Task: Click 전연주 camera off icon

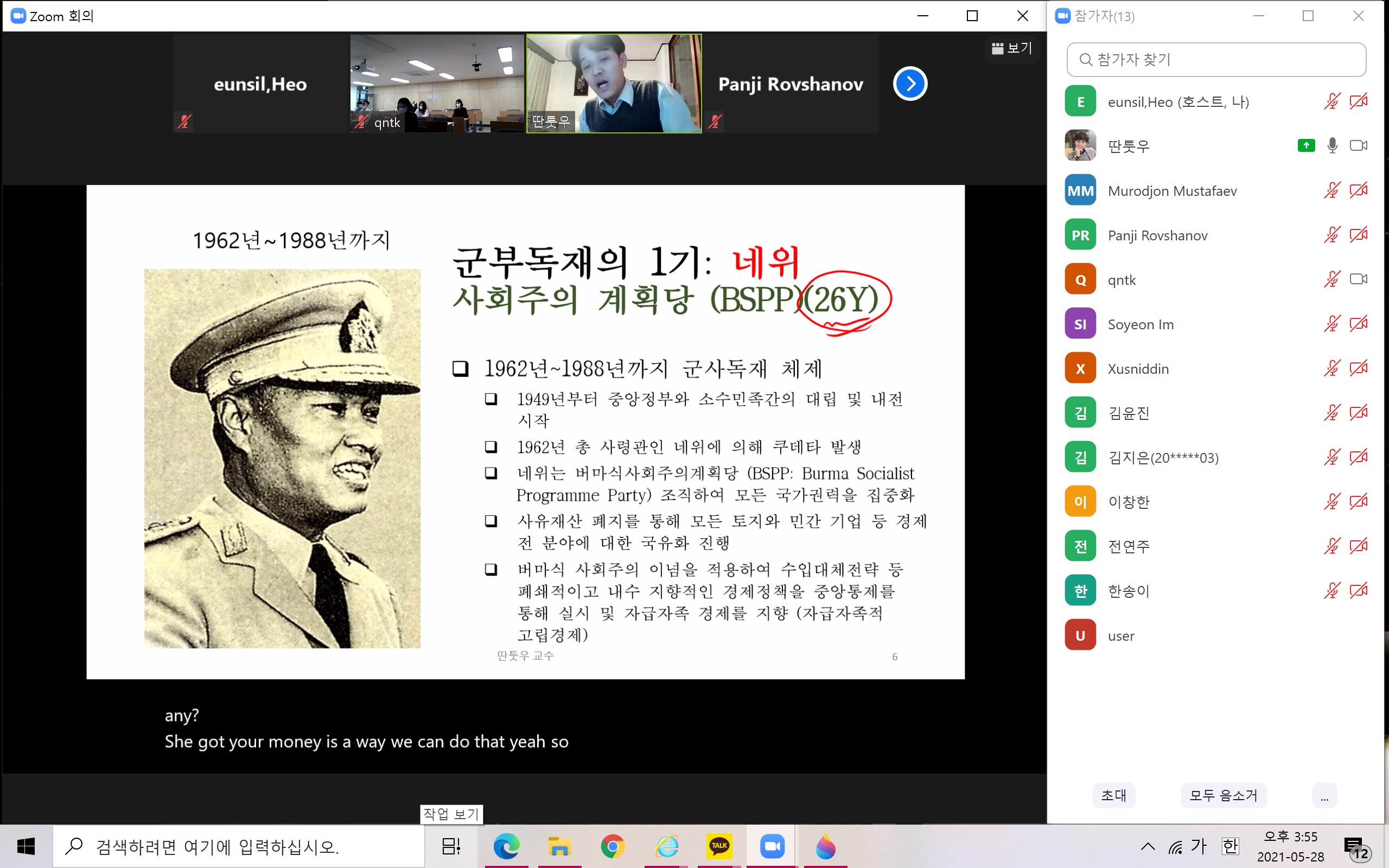Action: point(1358,546)
